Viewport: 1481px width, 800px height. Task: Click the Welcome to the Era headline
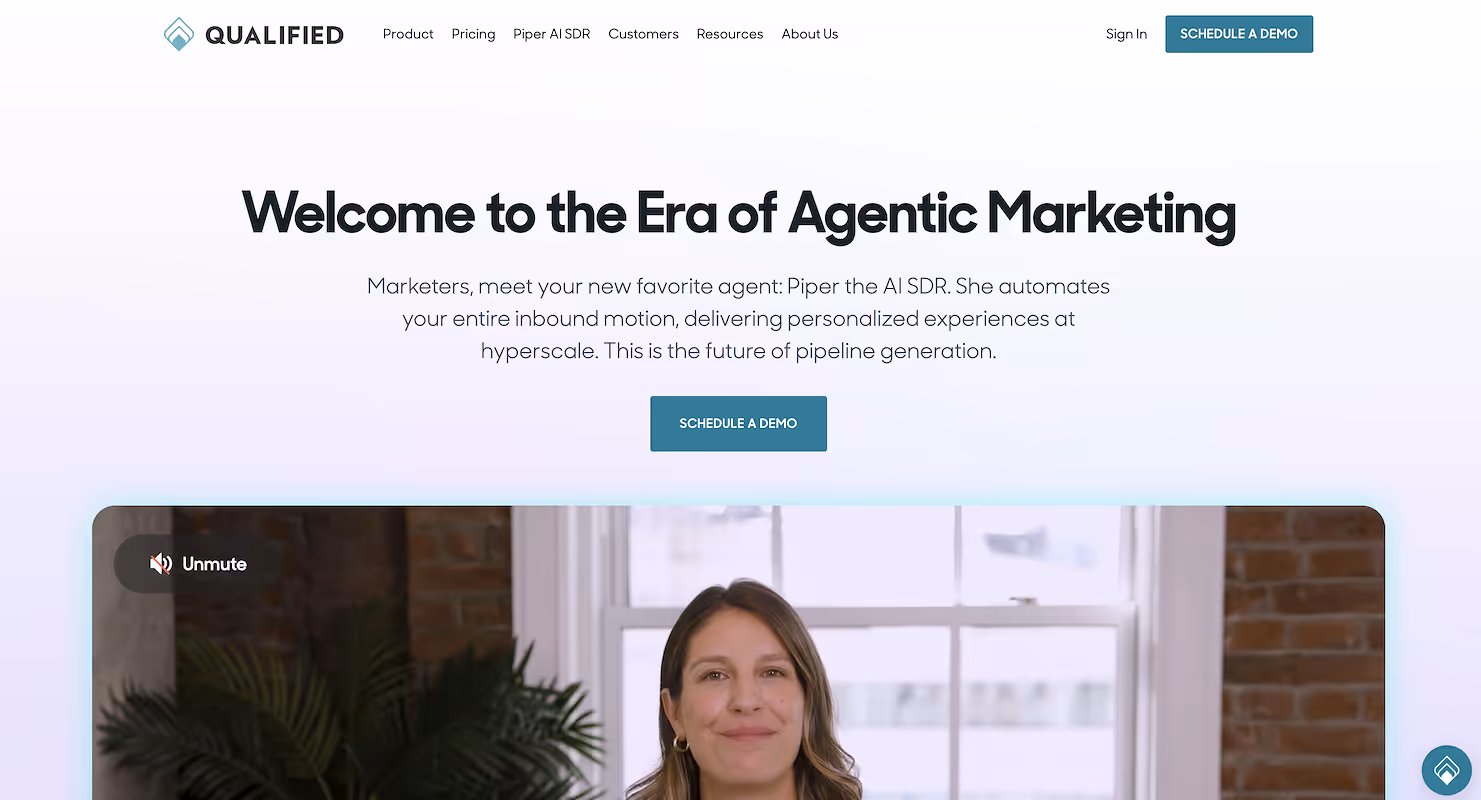(x=739, y=213)
